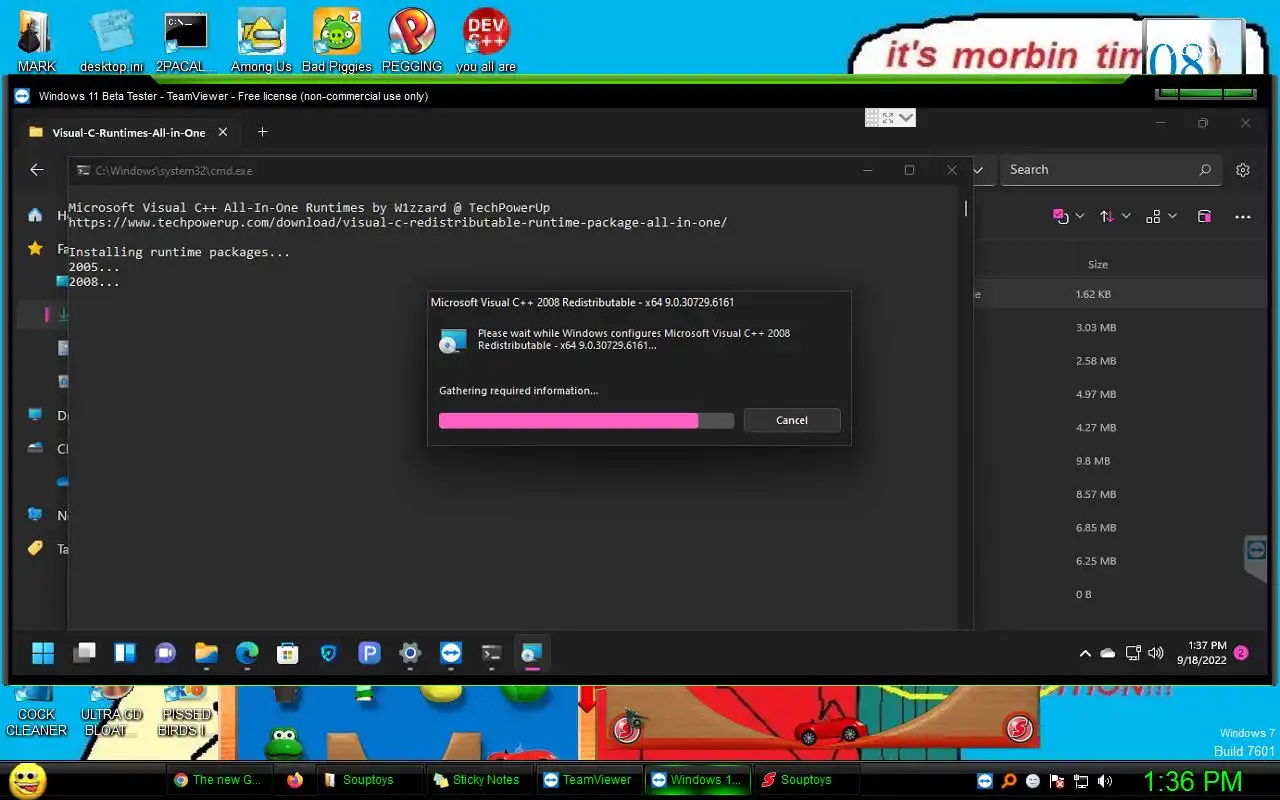
Task: Launch the Chat app from Windows 11 taskbar
Action: [x=165, y=654]
